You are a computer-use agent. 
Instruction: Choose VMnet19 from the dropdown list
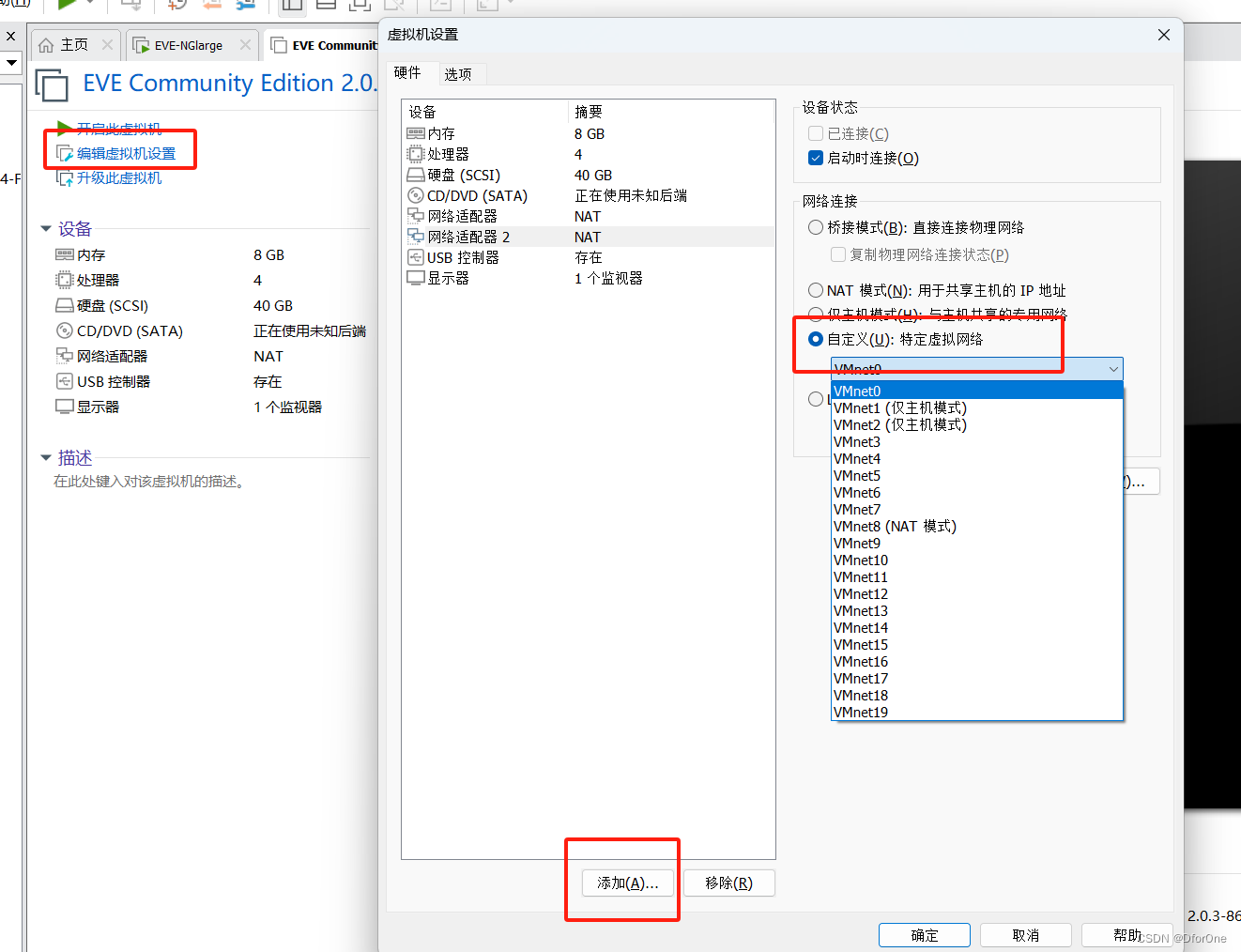tap(977, 712)
